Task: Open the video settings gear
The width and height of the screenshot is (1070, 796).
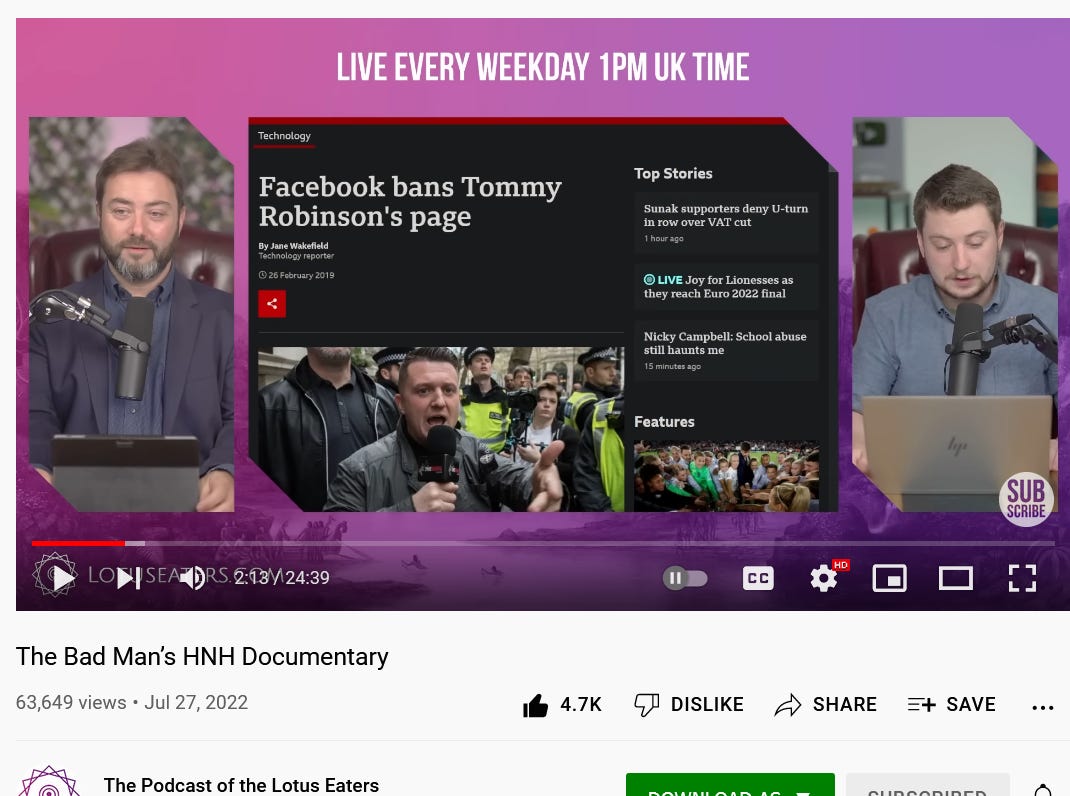Action: coord(824,578)
